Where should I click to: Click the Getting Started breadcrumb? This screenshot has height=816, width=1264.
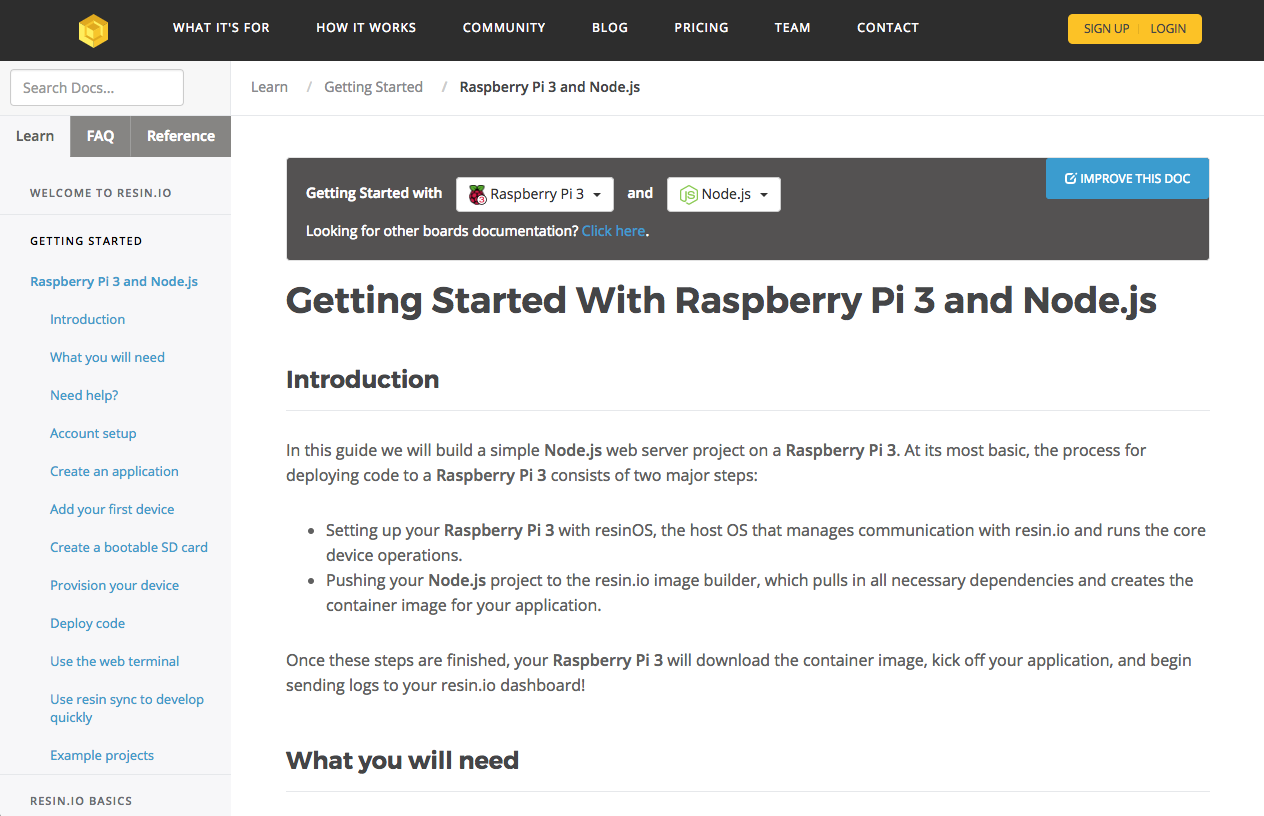click(373, 87)
